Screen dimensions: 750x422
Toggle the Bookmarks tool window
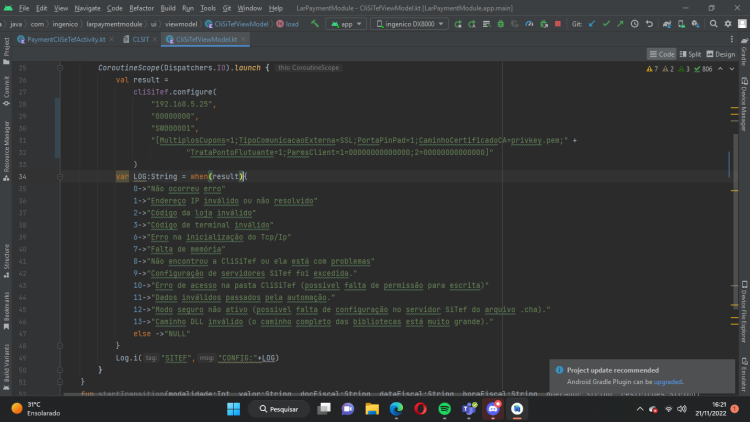(6, 311)
